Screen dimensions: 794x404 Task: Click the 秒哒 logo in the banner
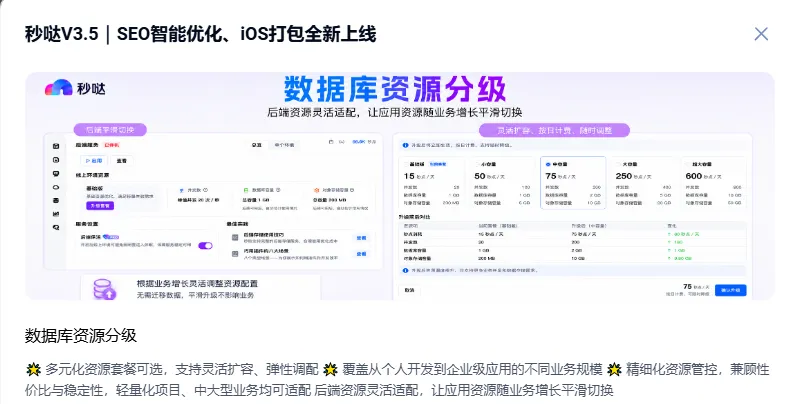pos(75,88)
